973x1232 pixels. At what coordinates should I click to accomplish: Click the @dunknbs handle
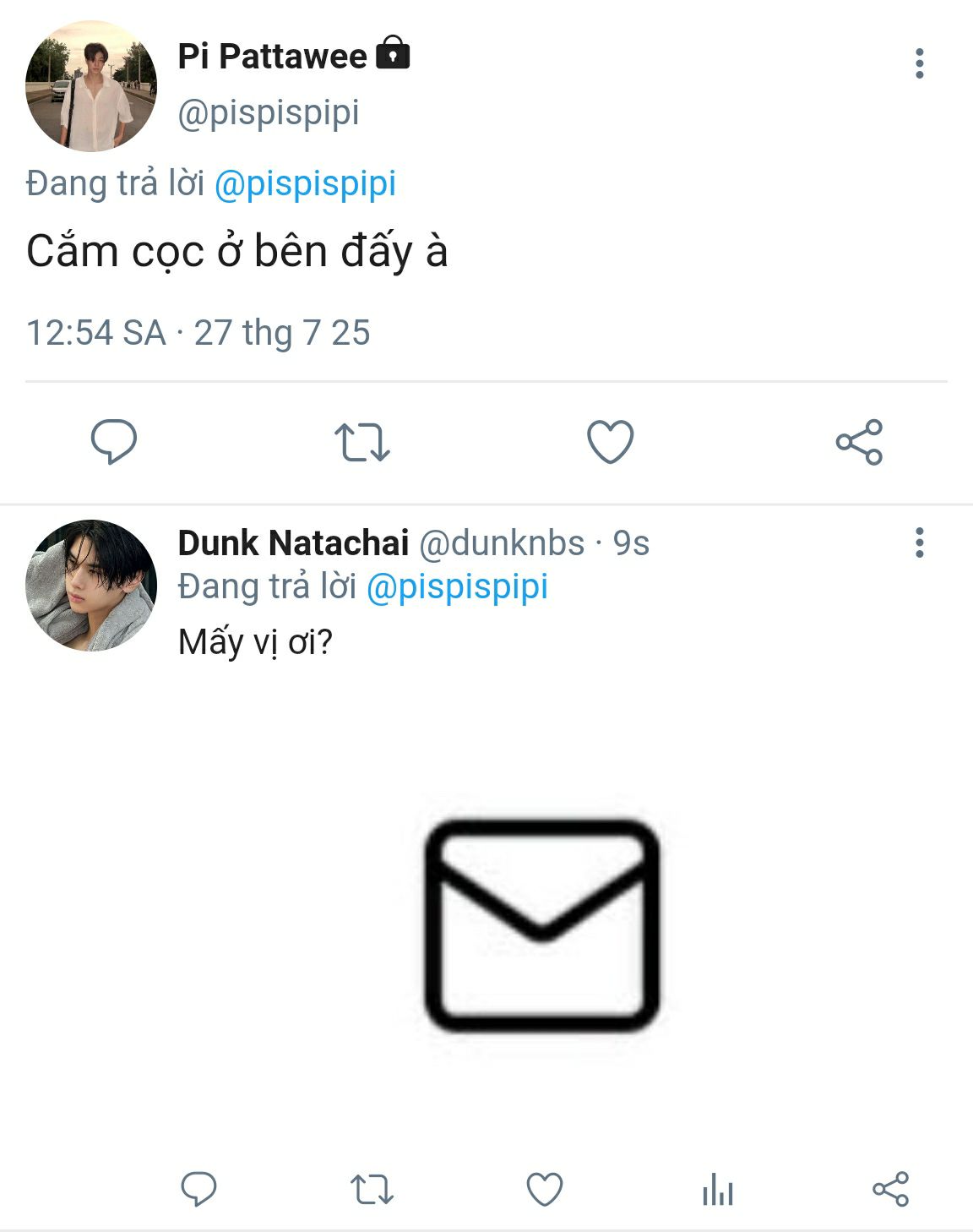coord(502,543)
